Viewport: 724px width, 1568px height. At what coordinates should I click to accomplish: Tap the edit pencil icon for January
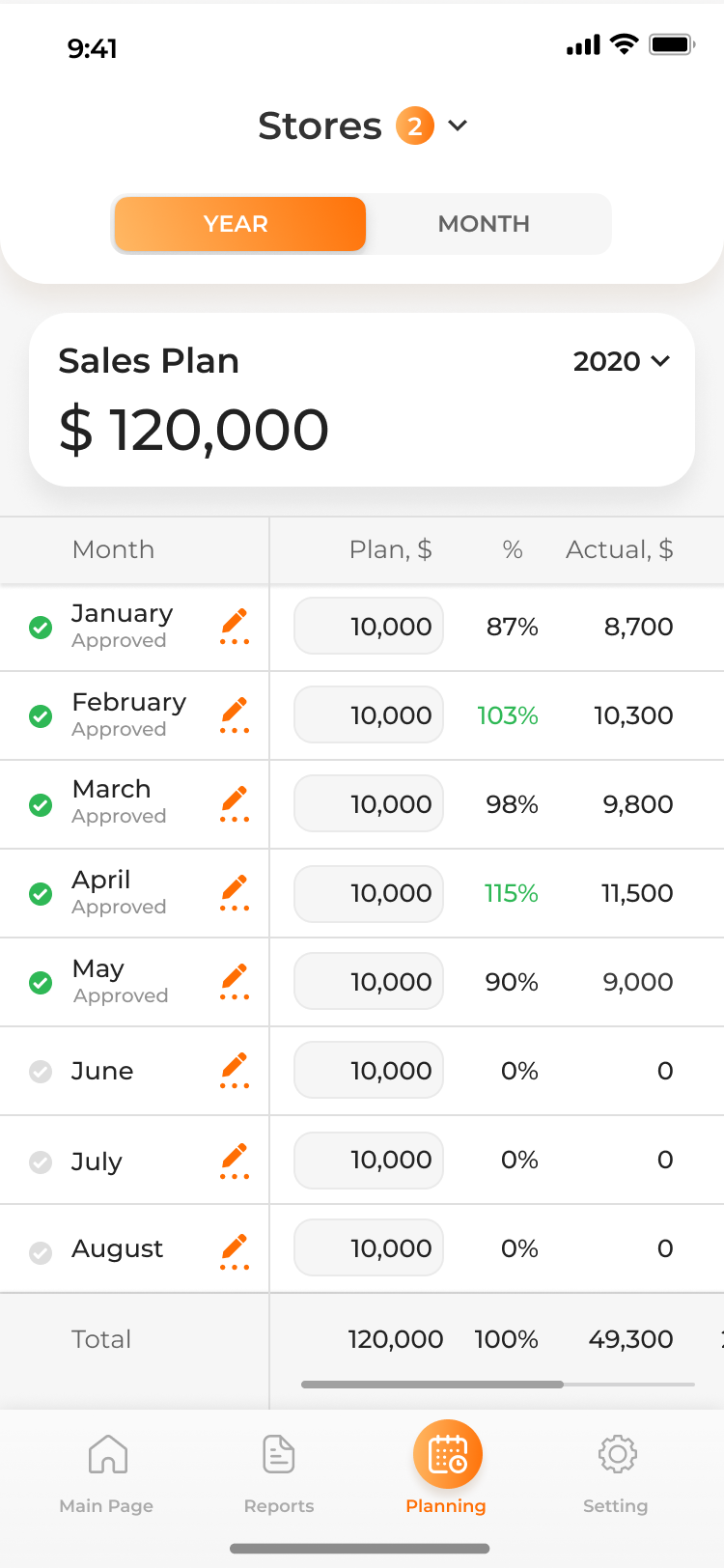coord(235,627)
